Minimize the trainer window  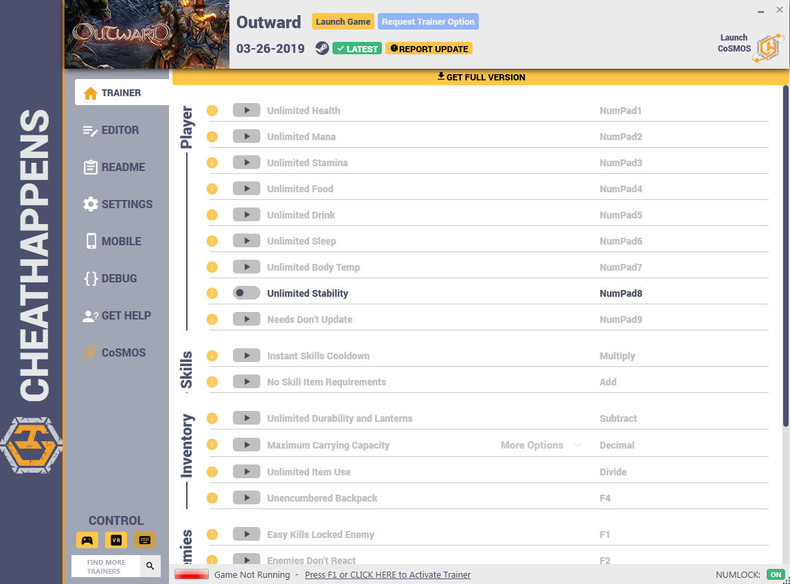pos(761,11)
